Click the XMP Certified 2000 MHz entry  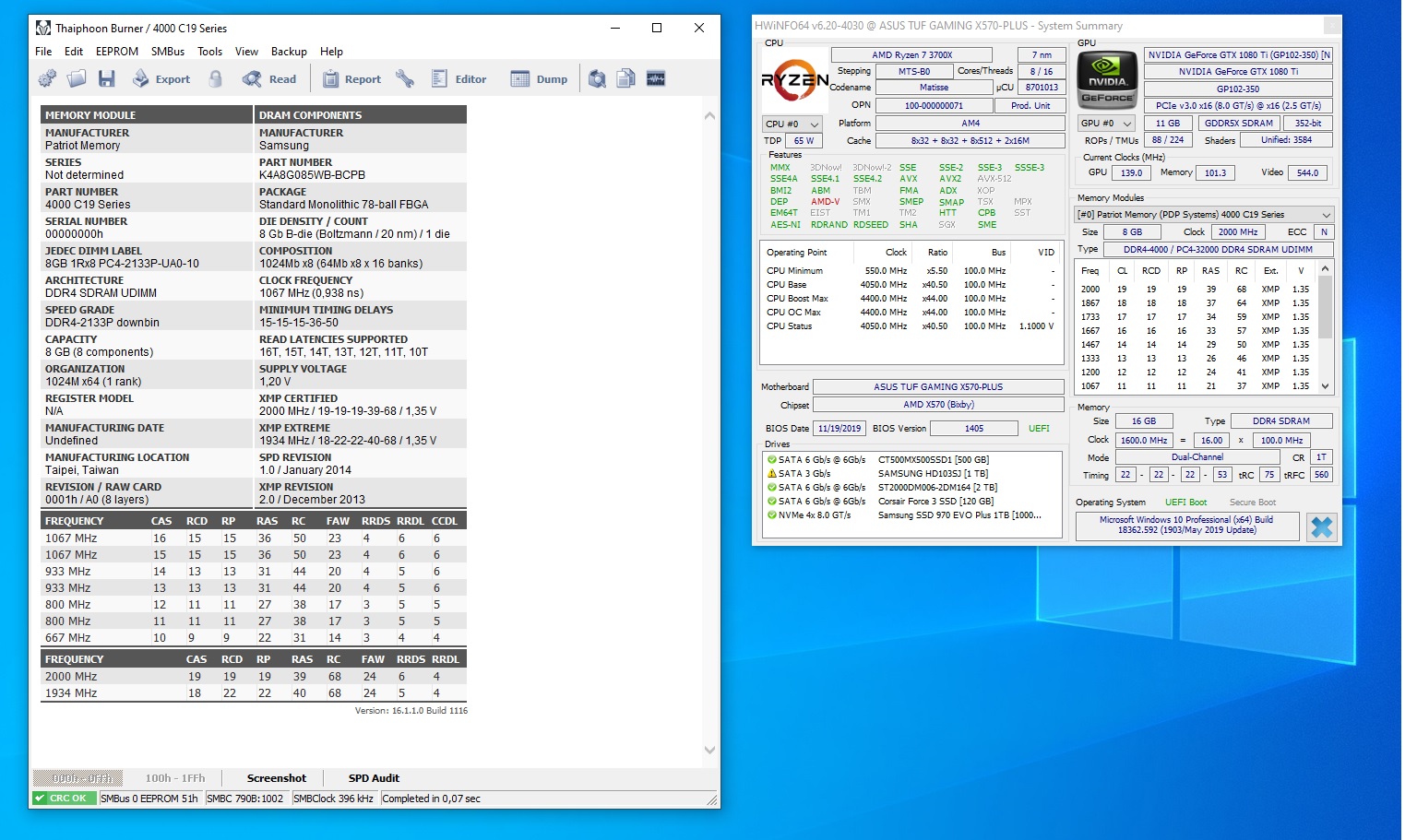(348, 410)
